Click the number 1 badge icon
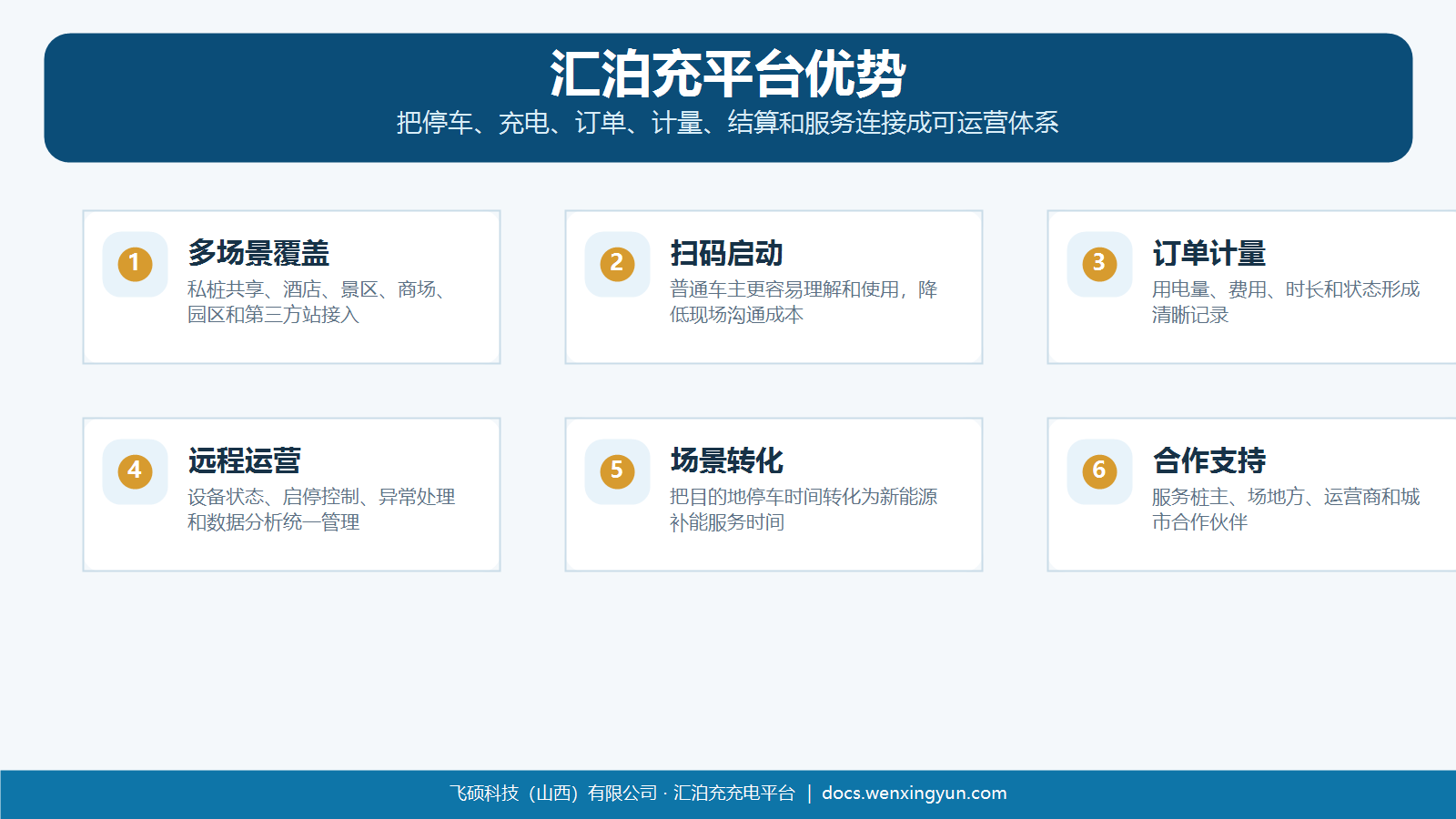Screen dimensions: 1456x819 point(135,264)
